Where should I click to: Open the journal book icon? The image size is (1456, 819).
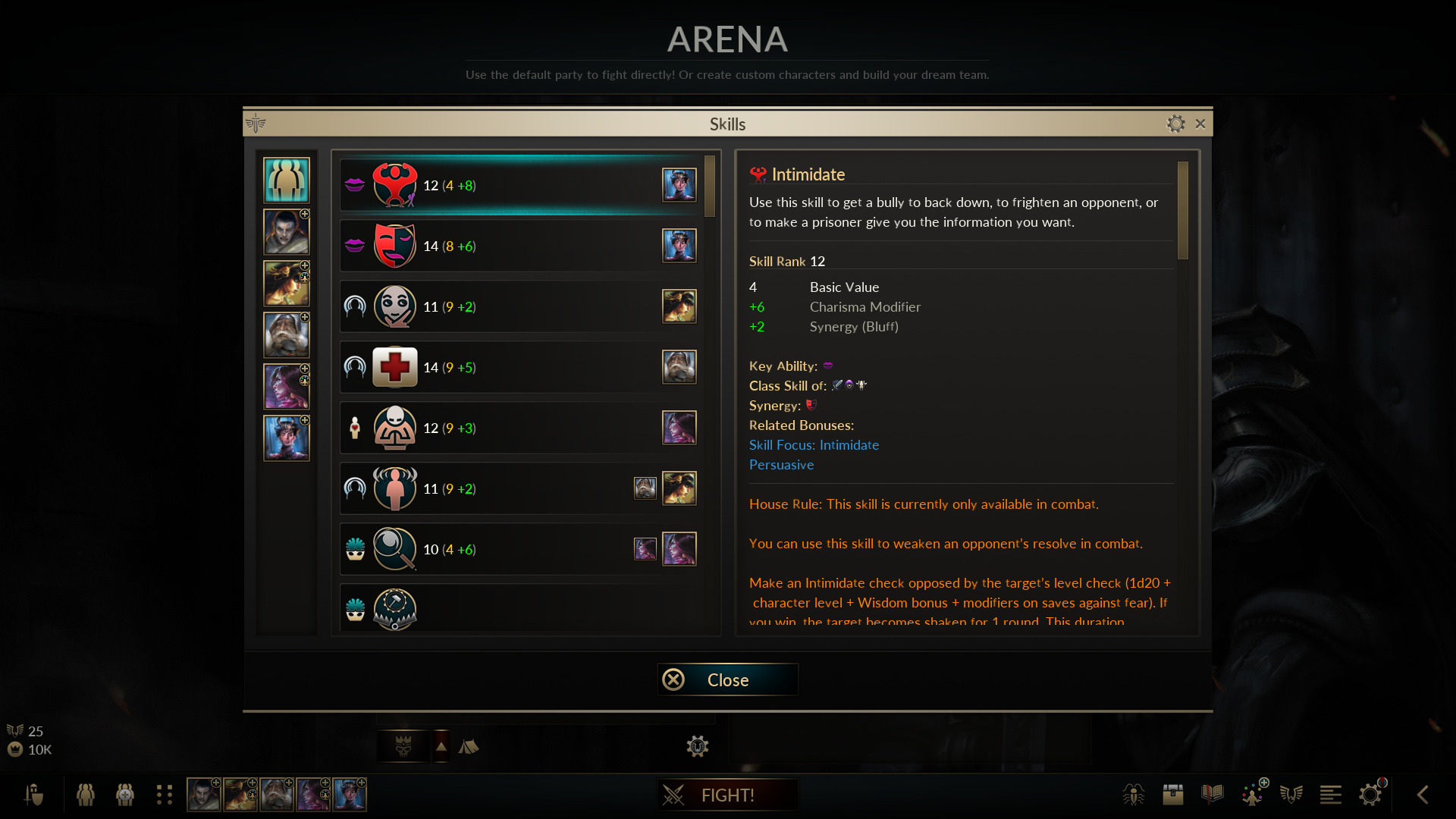tap(1213, 794)
